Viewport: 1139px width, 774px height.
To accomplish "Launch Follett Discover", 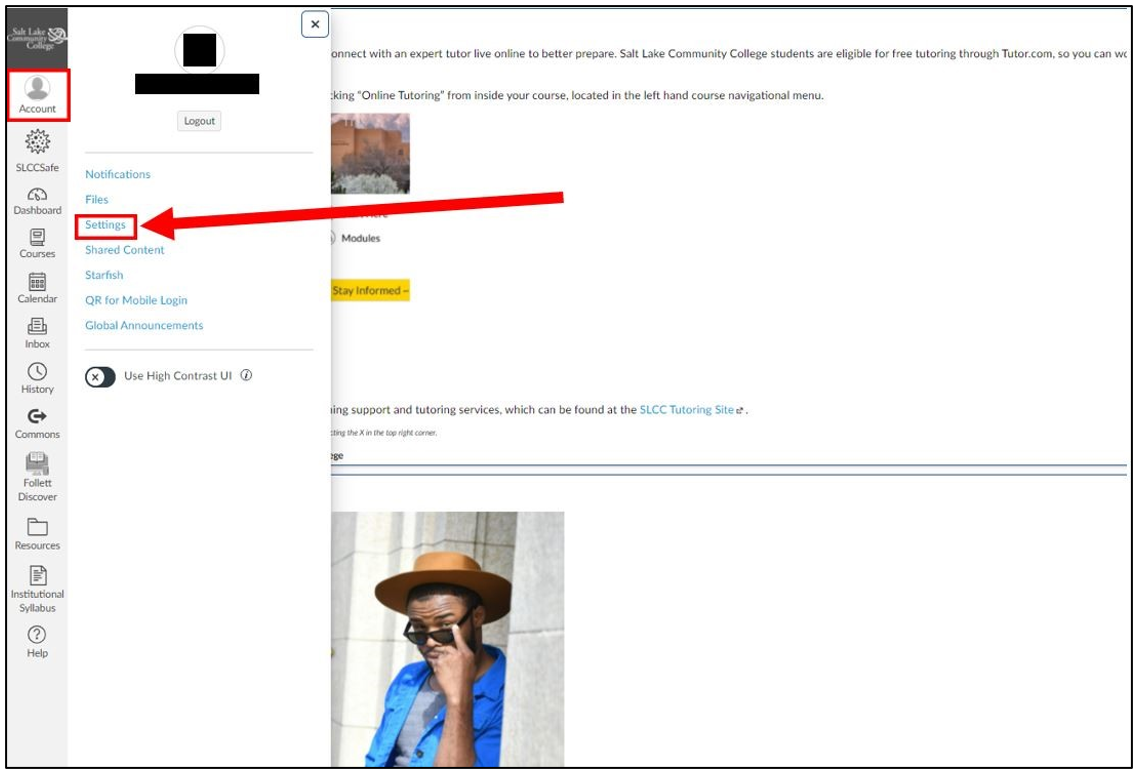I will 37,476.
